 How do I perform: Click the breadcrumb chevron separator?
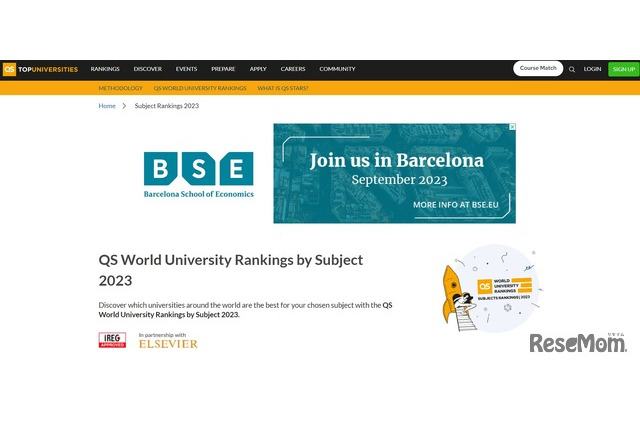point(125,106)
